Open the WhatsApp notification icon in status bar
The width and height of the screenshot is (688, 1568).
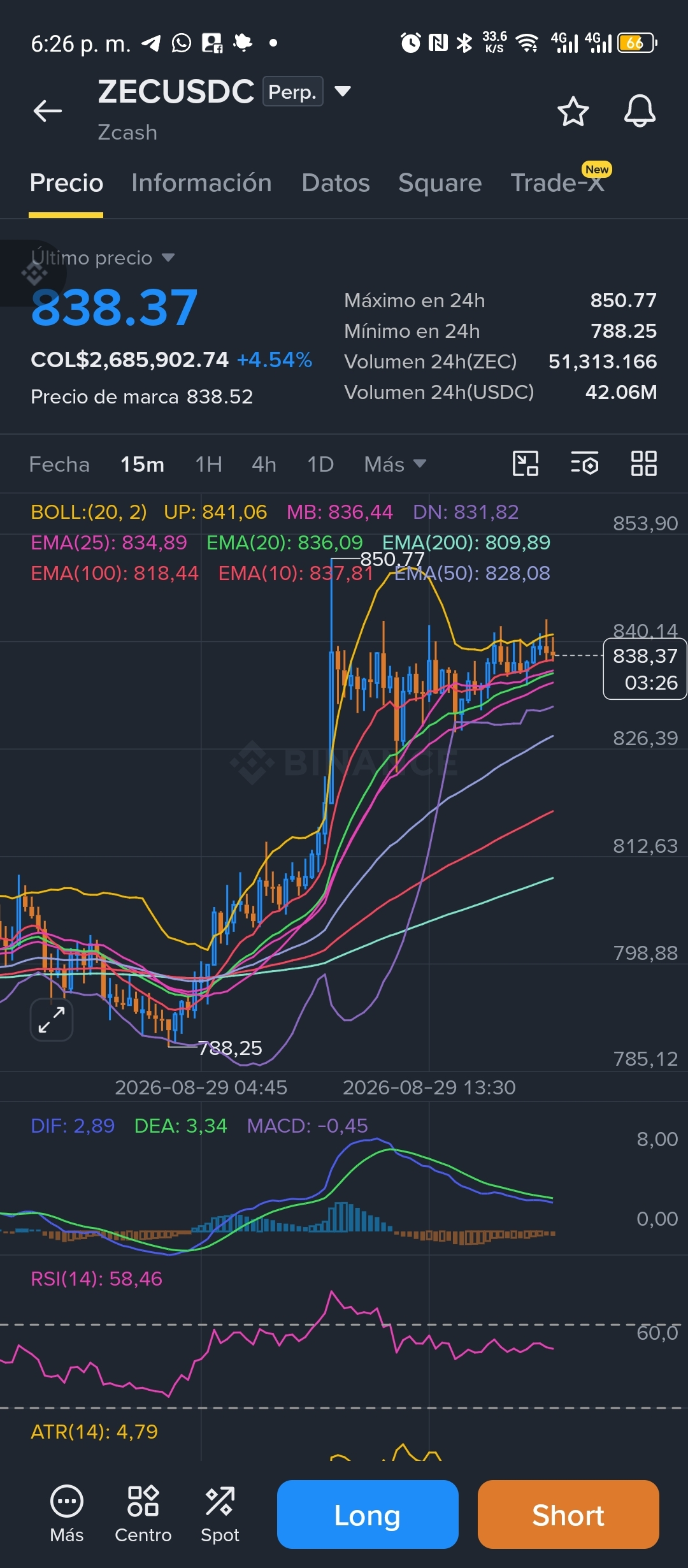[181, 43]
